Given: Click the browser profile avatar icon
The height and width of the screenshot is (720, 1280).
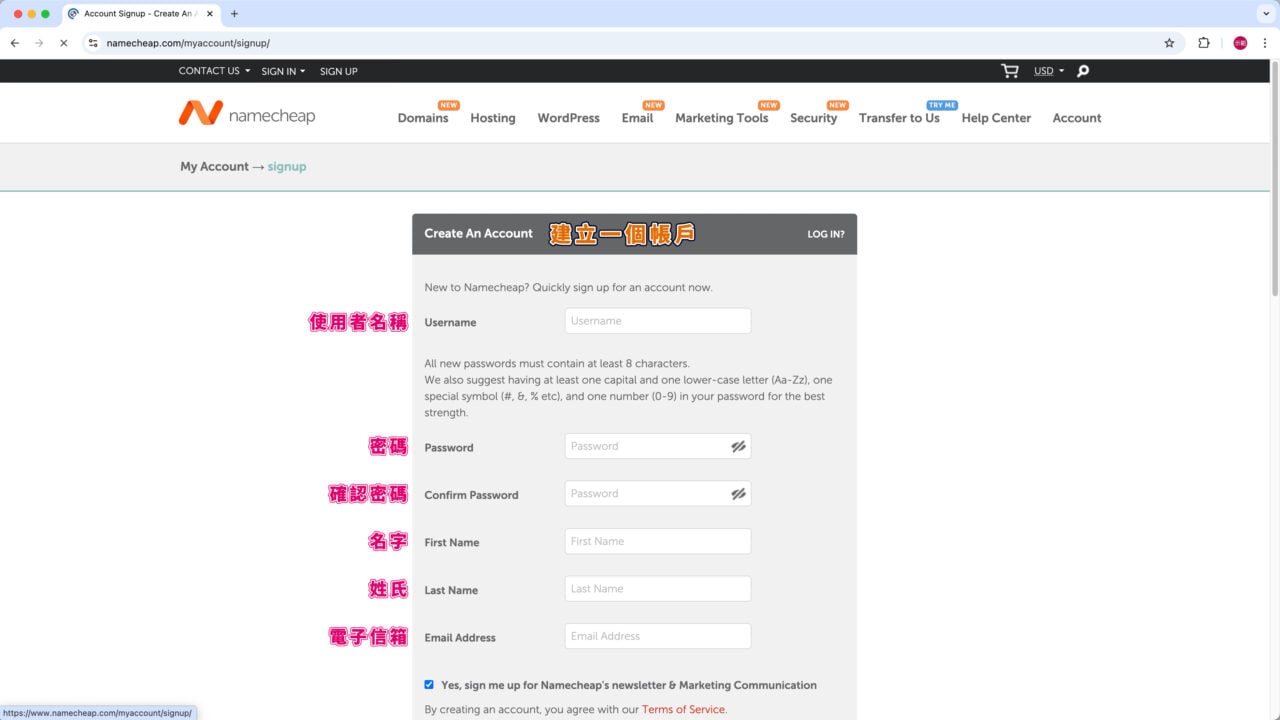Looking at the screenshot, I should tap(1239, 43).
